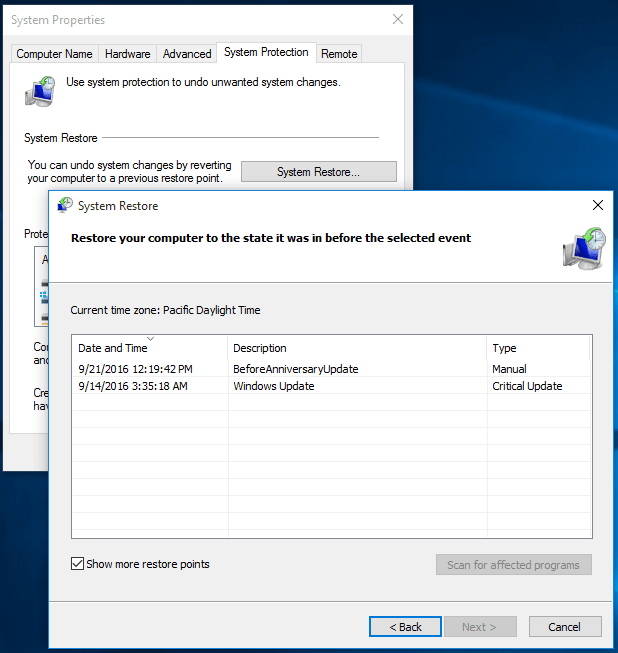618x653 pixels.
Task: Click 9/21/2016 12:19:42 PM date cell
Action: tap(135, 369)
